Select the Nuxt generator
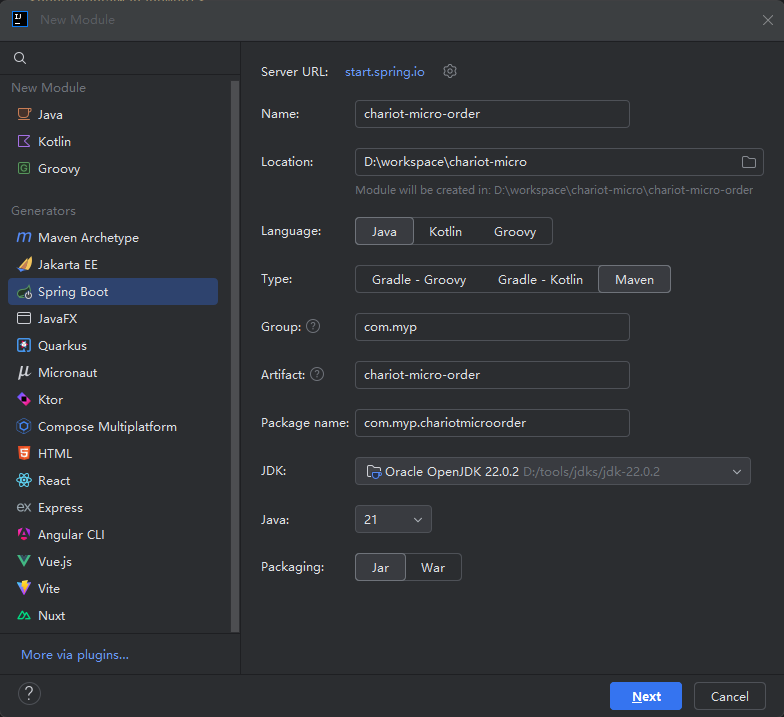The height and width of the screenshot is (717, 784). (x=113, y=616)
